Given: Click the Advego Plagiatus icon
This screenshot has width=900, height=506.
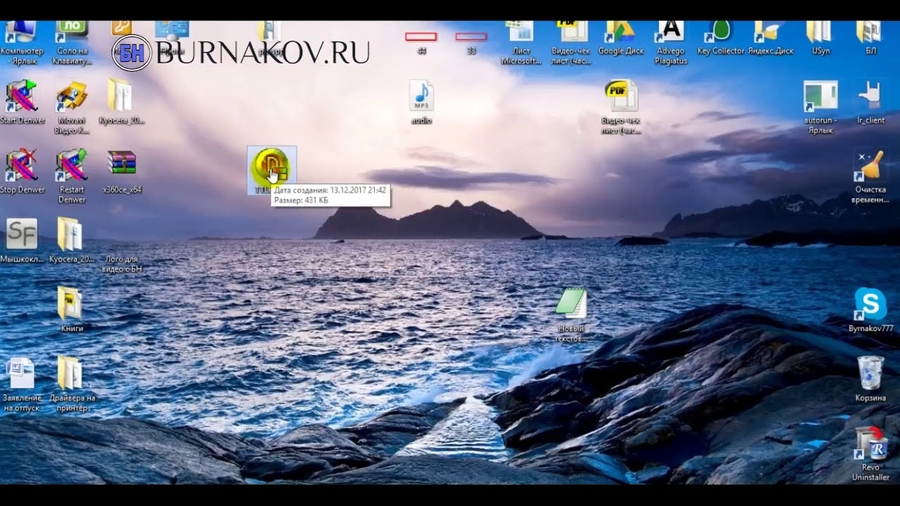Looking at the screenshot, I should click(x=671, y=32).
